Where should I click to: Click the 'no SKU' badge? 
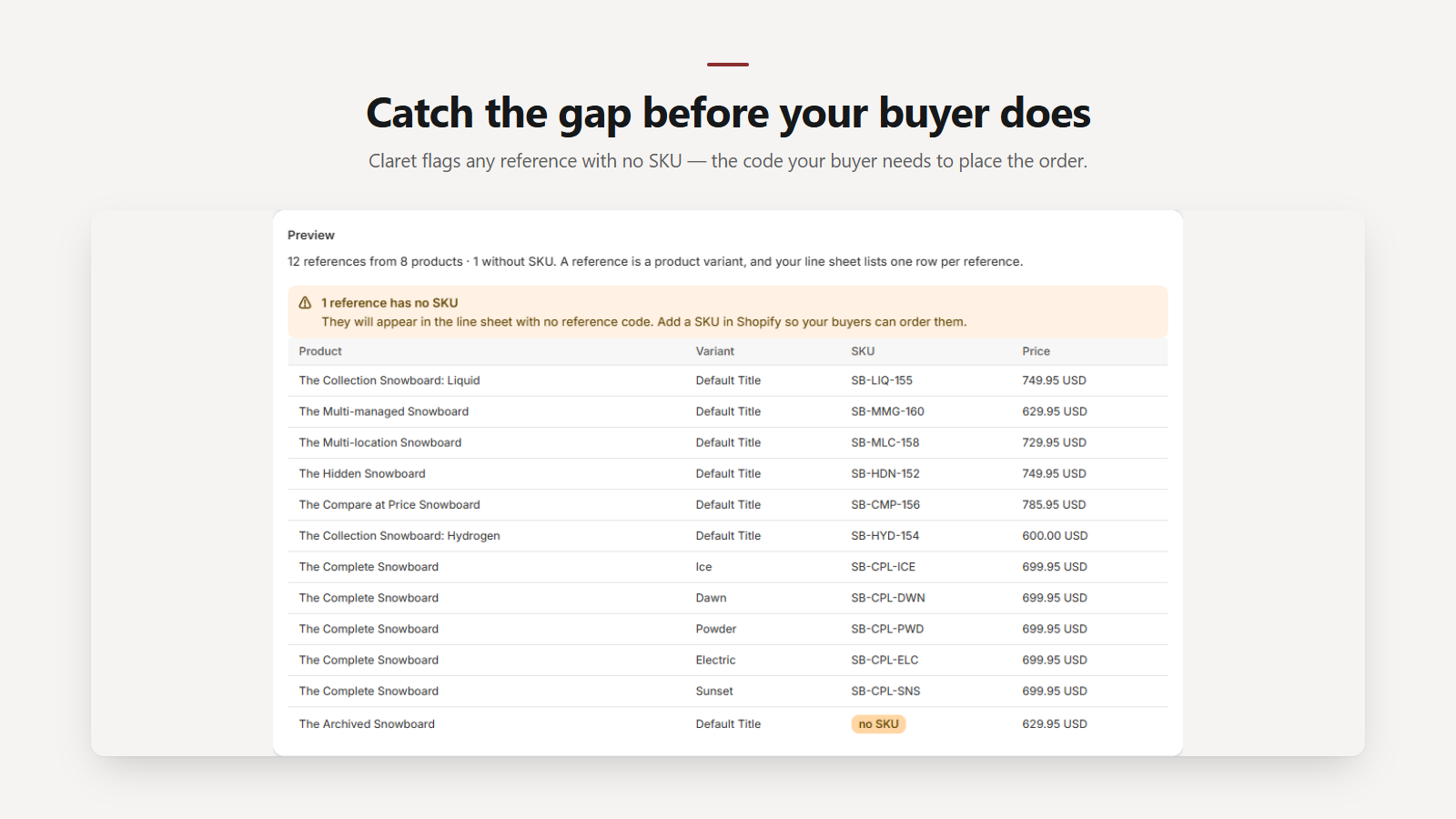click(x=878, y=724)
